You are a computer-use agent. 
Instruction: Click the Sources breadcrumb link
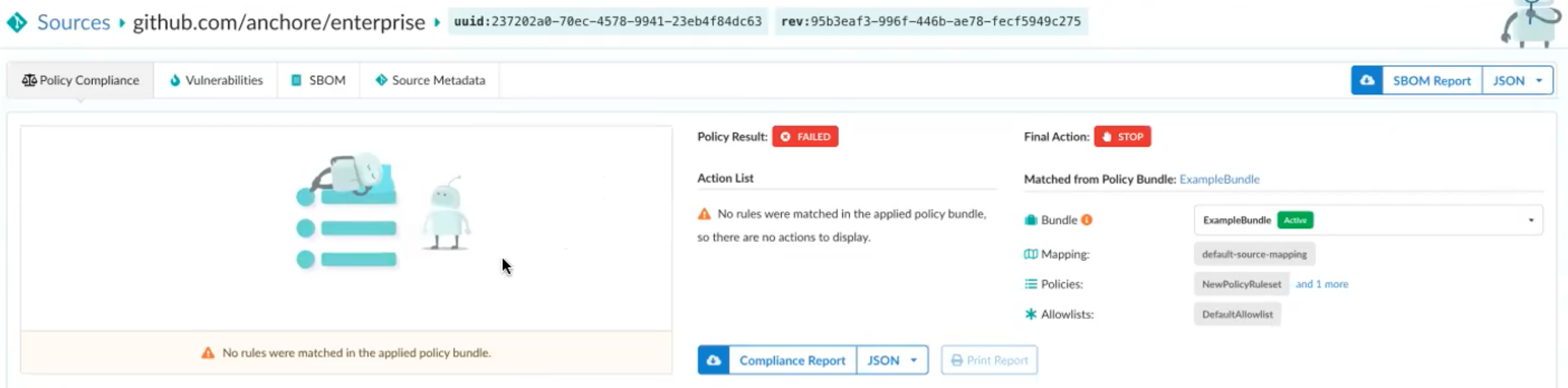click(73, 23)
